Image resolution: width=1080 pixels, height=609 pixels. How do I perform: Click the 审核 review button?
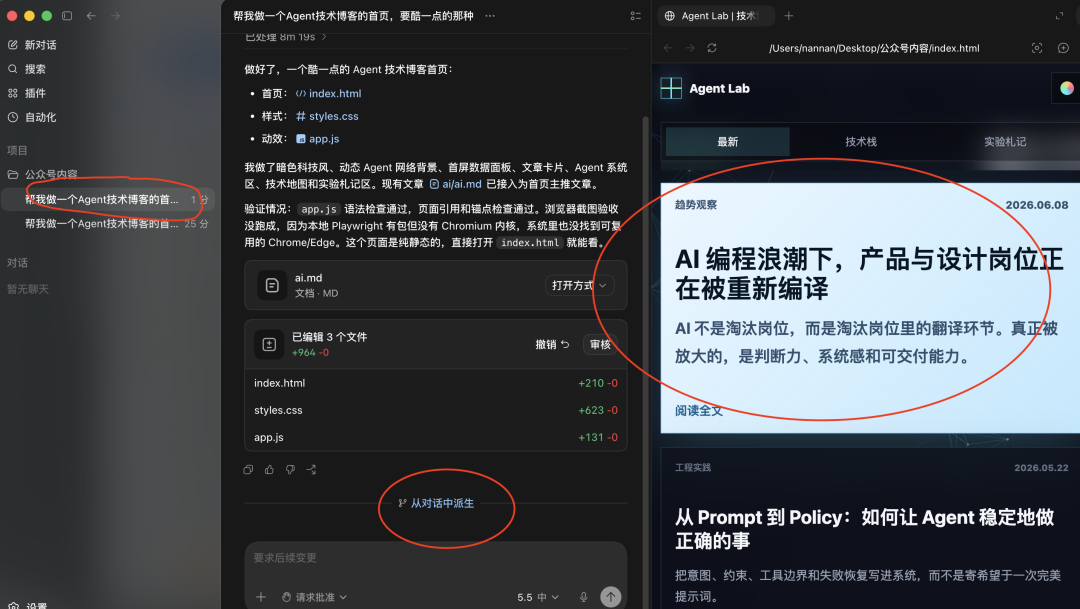tap(600, 344)
